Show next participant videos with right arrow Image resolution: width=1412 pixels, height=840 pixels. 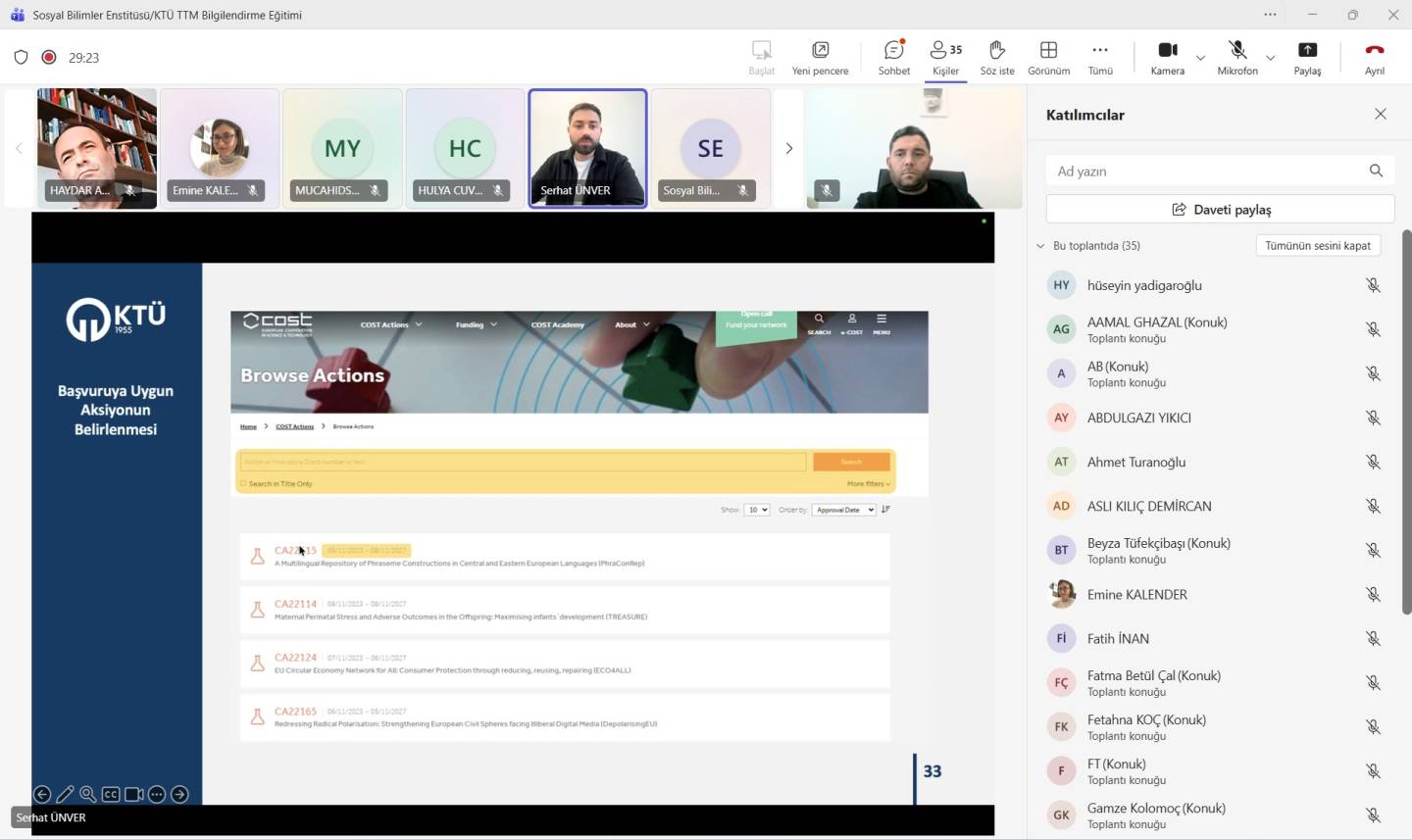point(788,148)
